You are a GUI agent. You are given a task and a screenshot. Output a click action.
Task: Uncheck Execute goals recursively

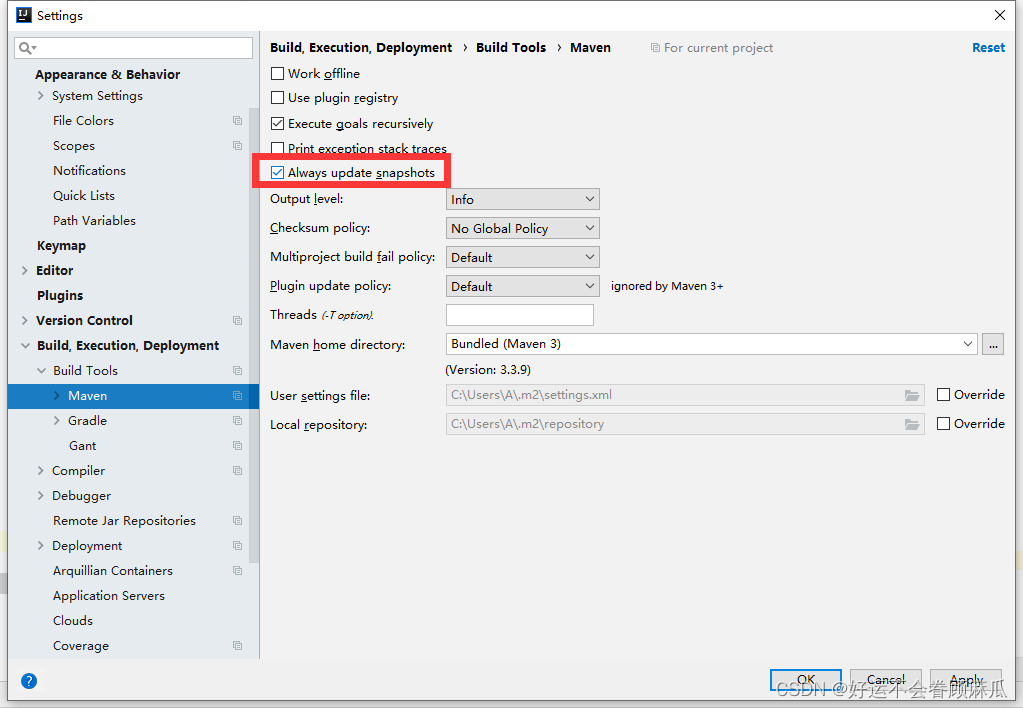(277, 123)
